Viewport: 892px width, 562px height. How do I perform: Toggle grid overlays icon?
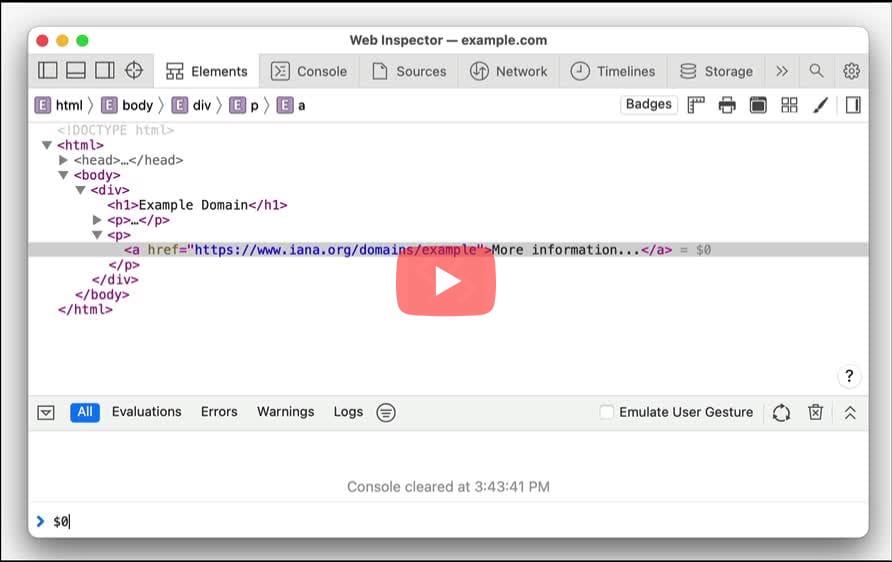point(789,105)
